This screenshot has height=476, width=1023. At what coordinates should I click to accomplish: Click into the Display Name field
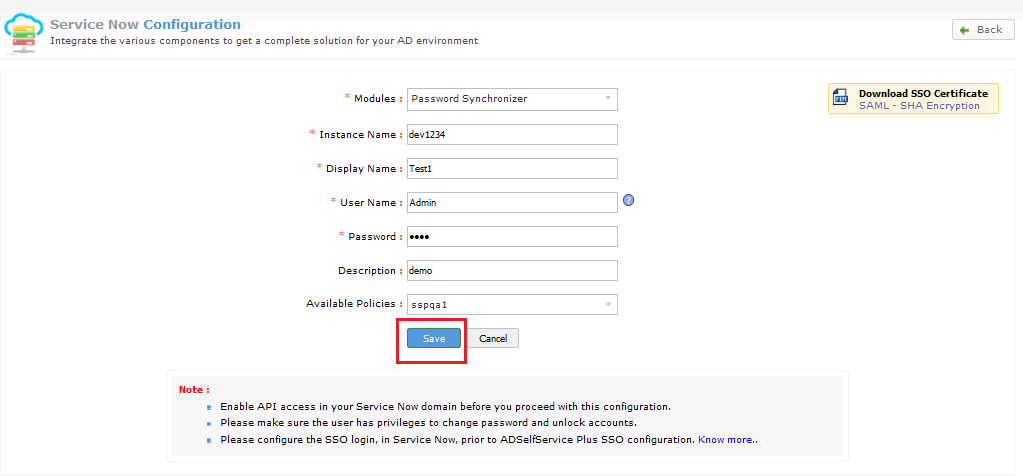[x=512, y=168]
